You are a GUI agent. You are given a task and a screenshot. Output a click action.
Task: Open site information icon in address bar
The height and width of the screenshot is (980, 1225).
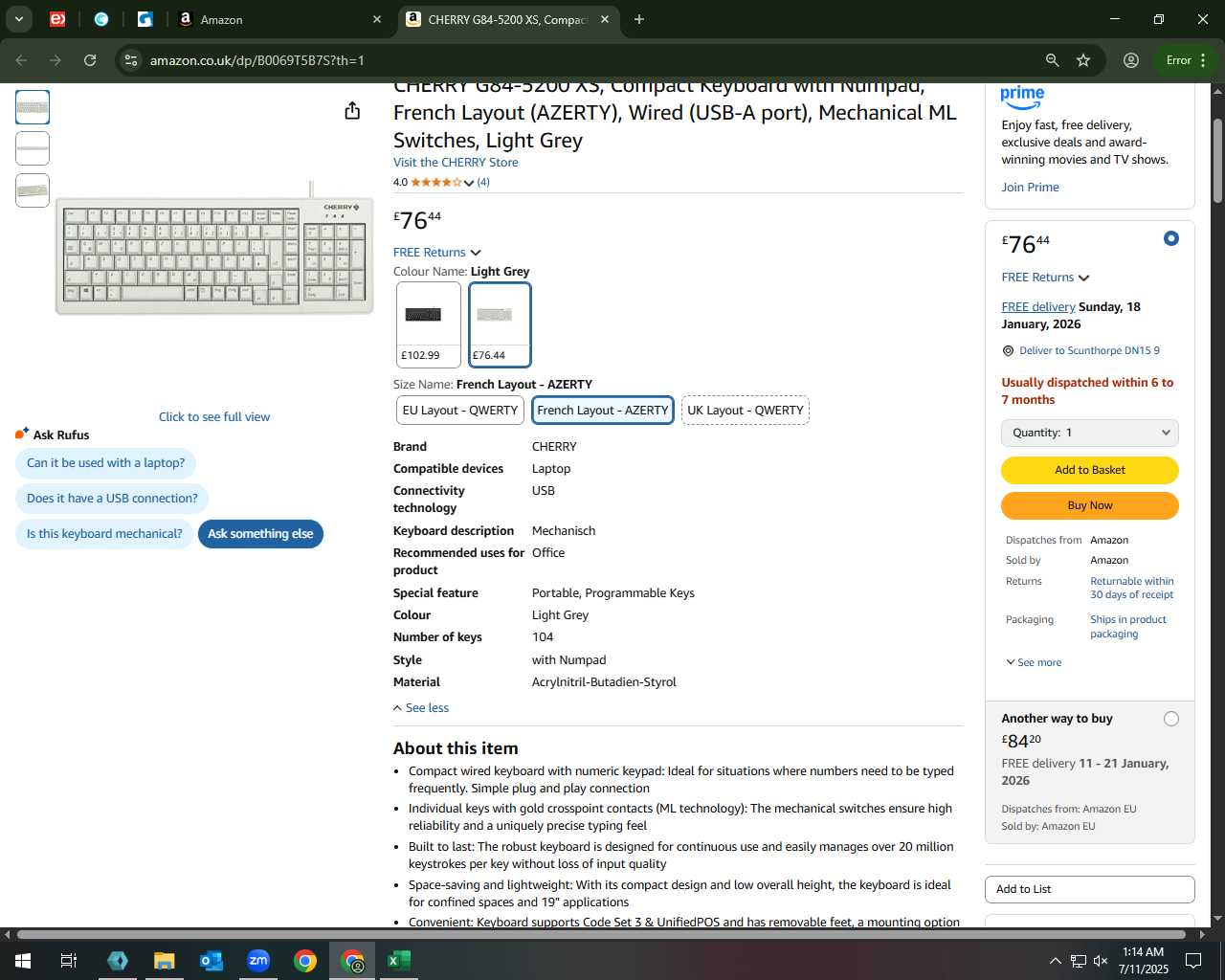coord(131,60)
